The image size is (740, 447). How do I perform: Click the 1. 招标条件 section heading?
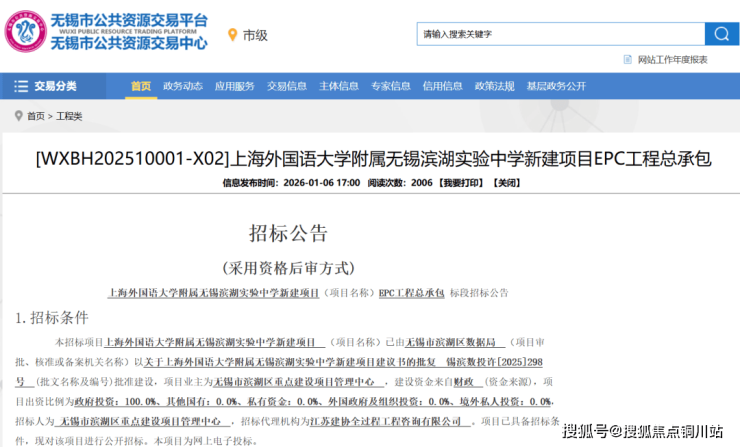point(51,318)
